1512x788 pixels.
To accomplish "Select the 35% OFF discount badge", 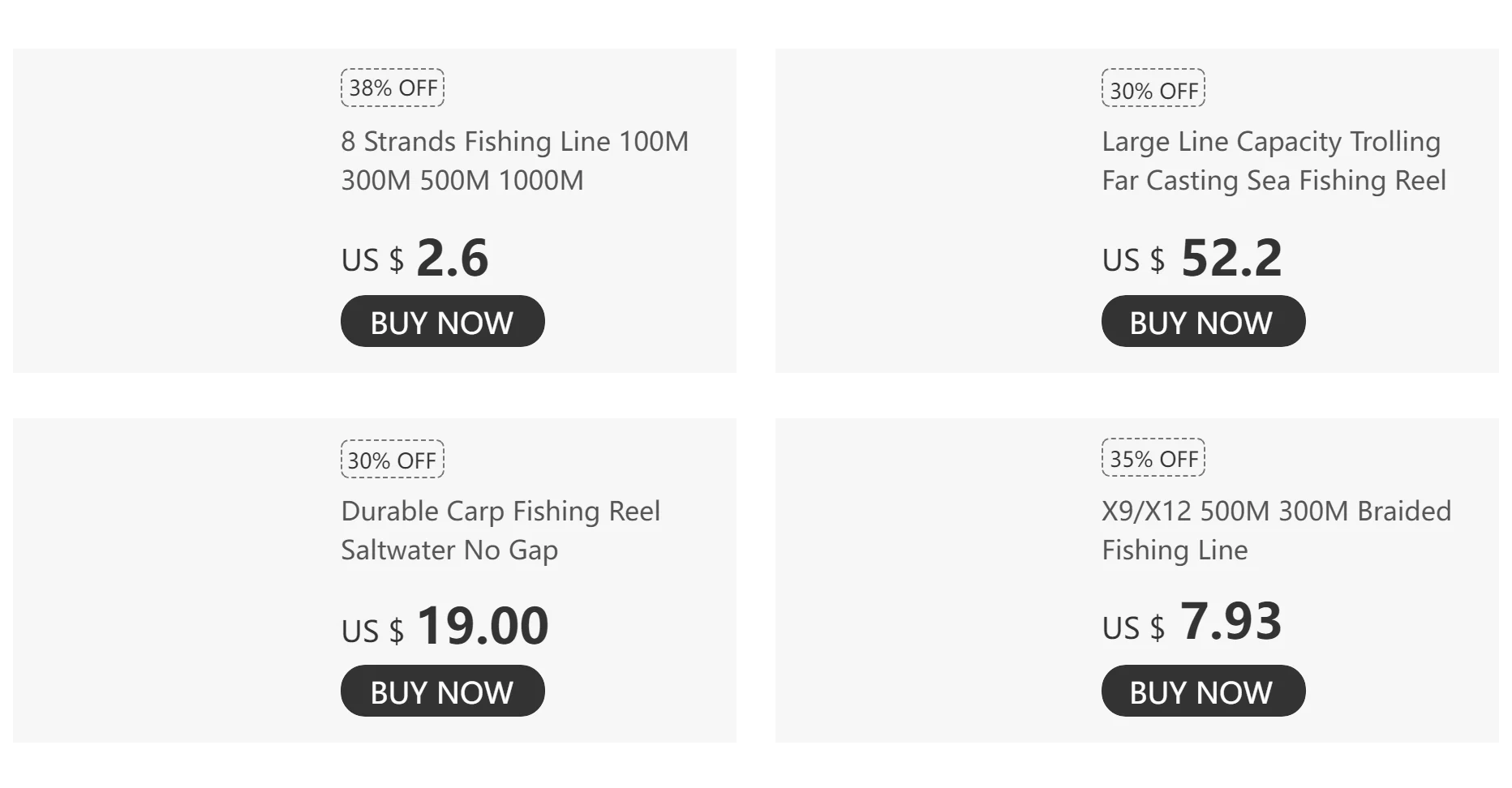I will (1153, 458).
